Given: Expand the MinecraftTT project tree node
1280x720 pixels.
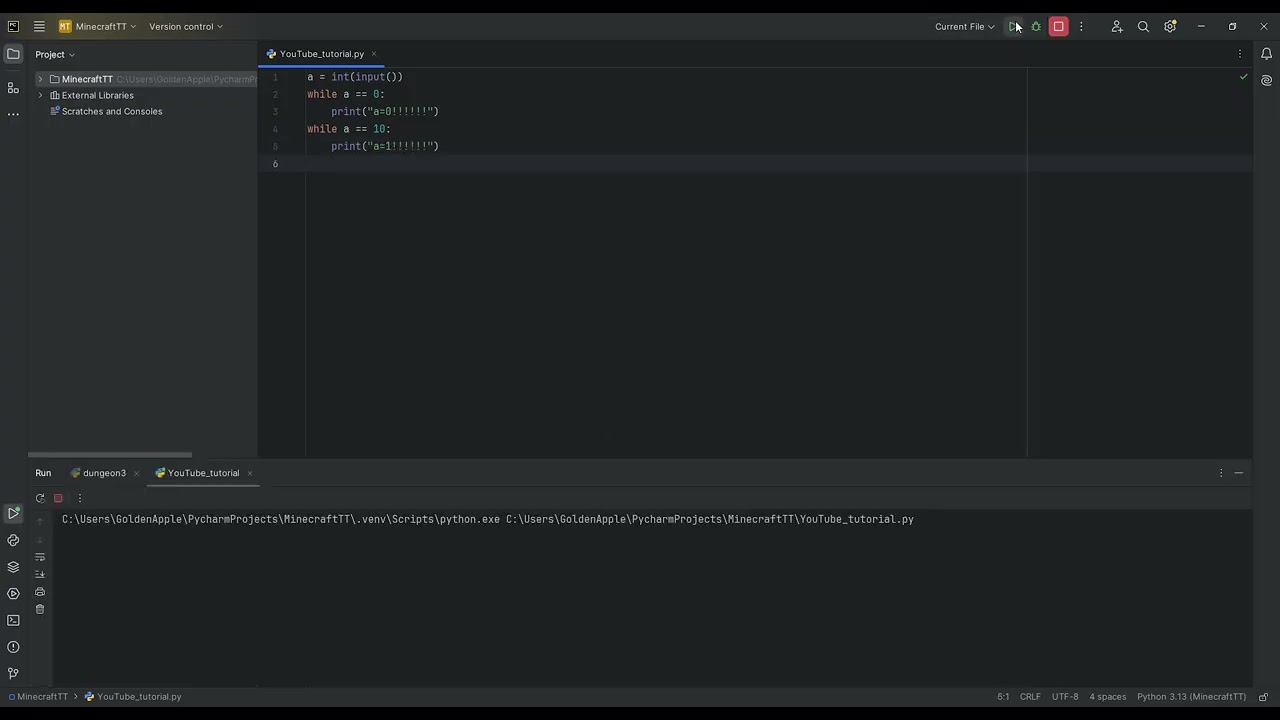Looking at the screenshot, I should [x=40, y=79].
